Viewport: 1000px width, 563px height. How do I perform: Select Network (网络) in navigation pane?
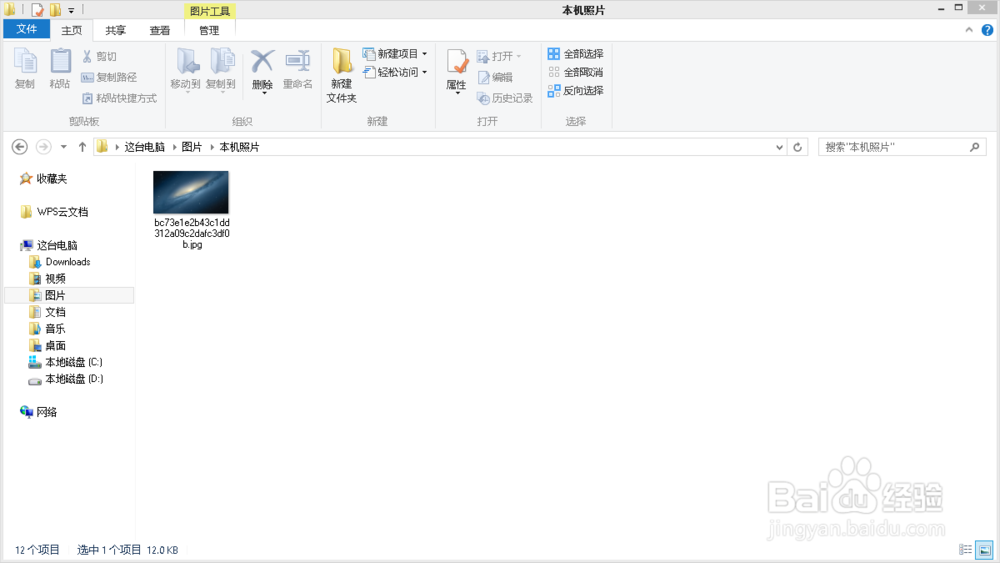point(38,412)
